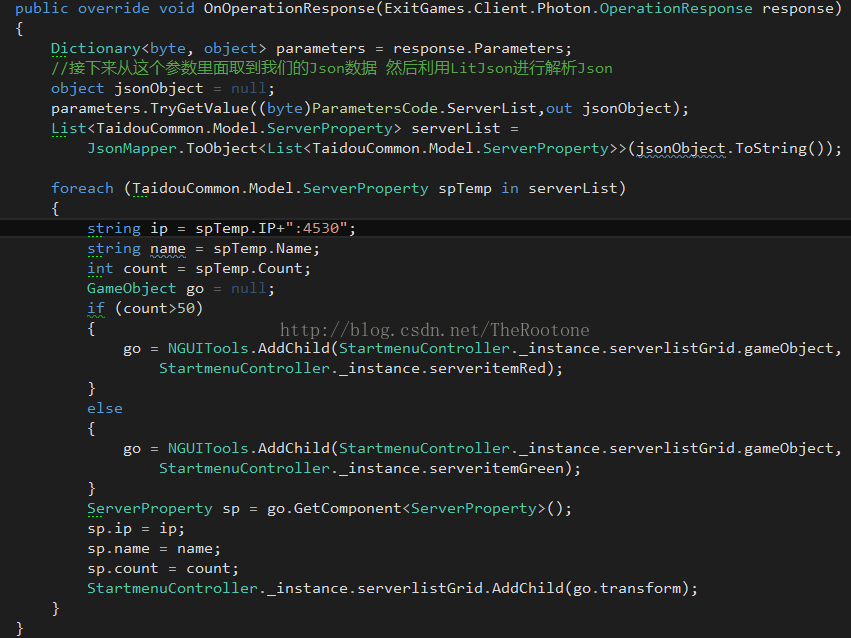This screenshot has width=851, height=638.
Task: Click the number 50 in the if condition
Action: tap(186, 309)
